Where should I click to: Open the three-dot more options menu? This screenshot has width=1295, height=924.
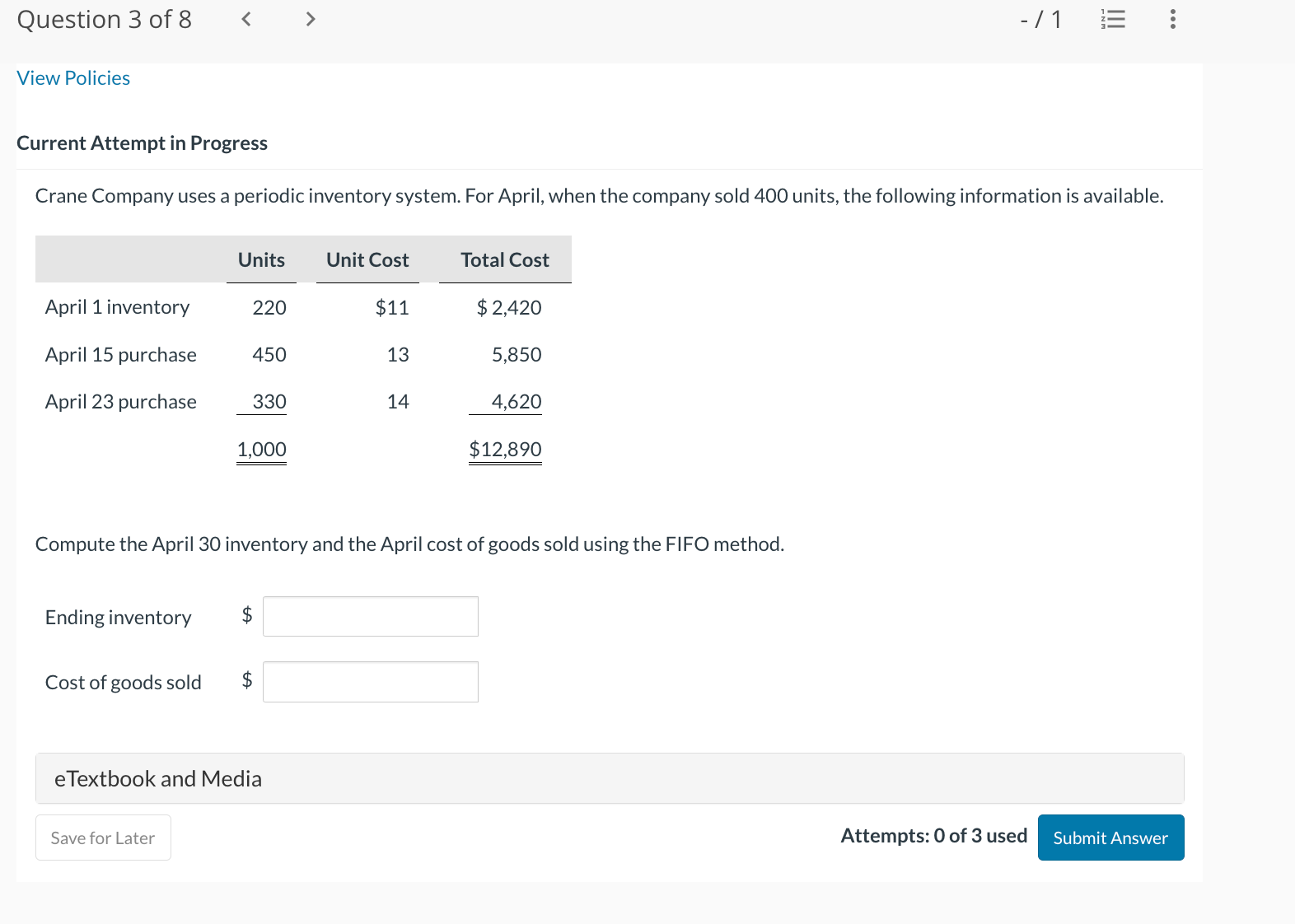(x=1173, y=19)
